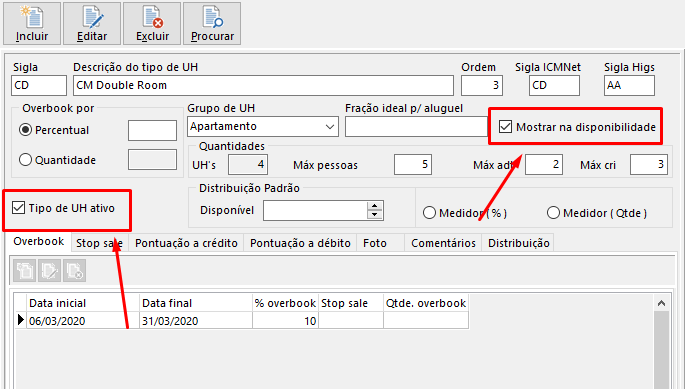Click the % overbook cell showing 10
Viewport: 685px width, 389px height.
click(285, 320)
